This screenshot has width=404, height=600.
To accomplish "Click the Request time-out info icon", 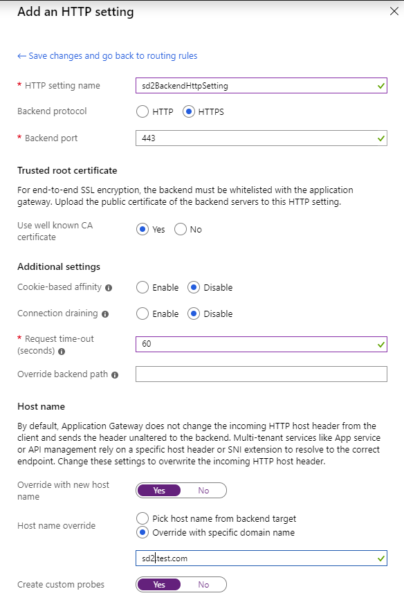I will (61, 351).
